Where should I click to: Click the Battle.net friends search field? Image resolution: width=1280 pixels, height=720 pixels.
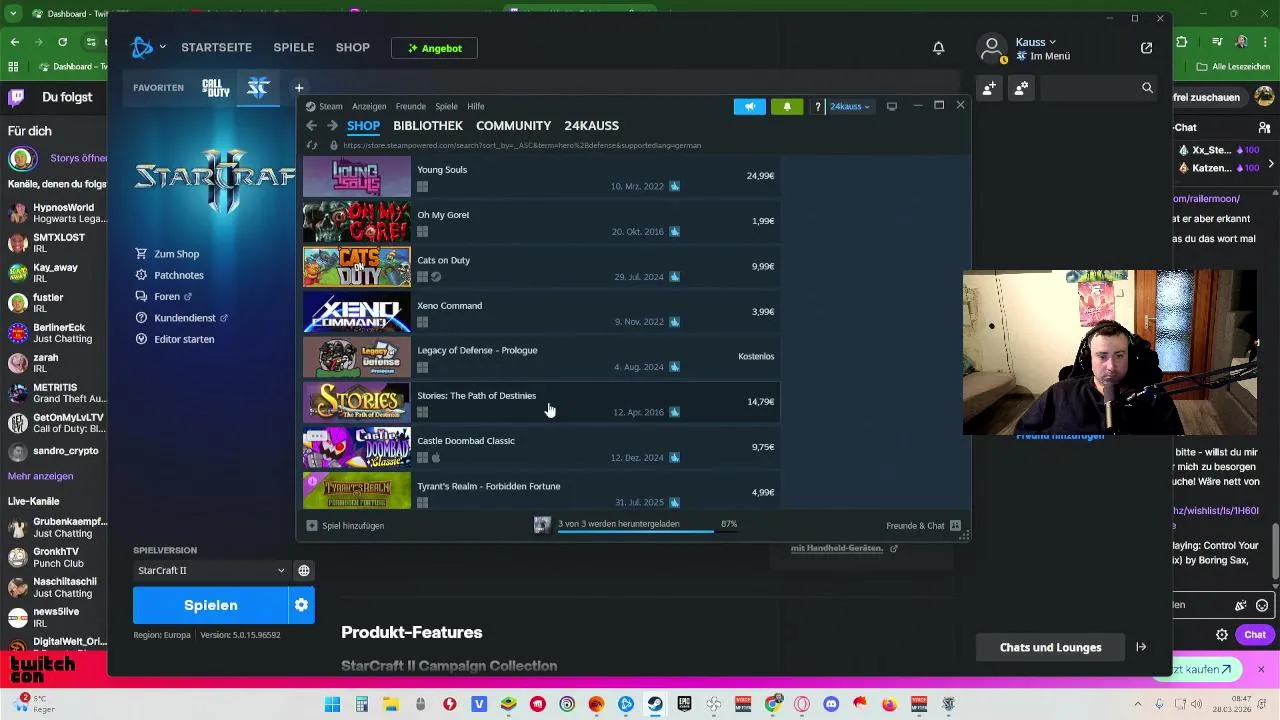(1098, 88)
